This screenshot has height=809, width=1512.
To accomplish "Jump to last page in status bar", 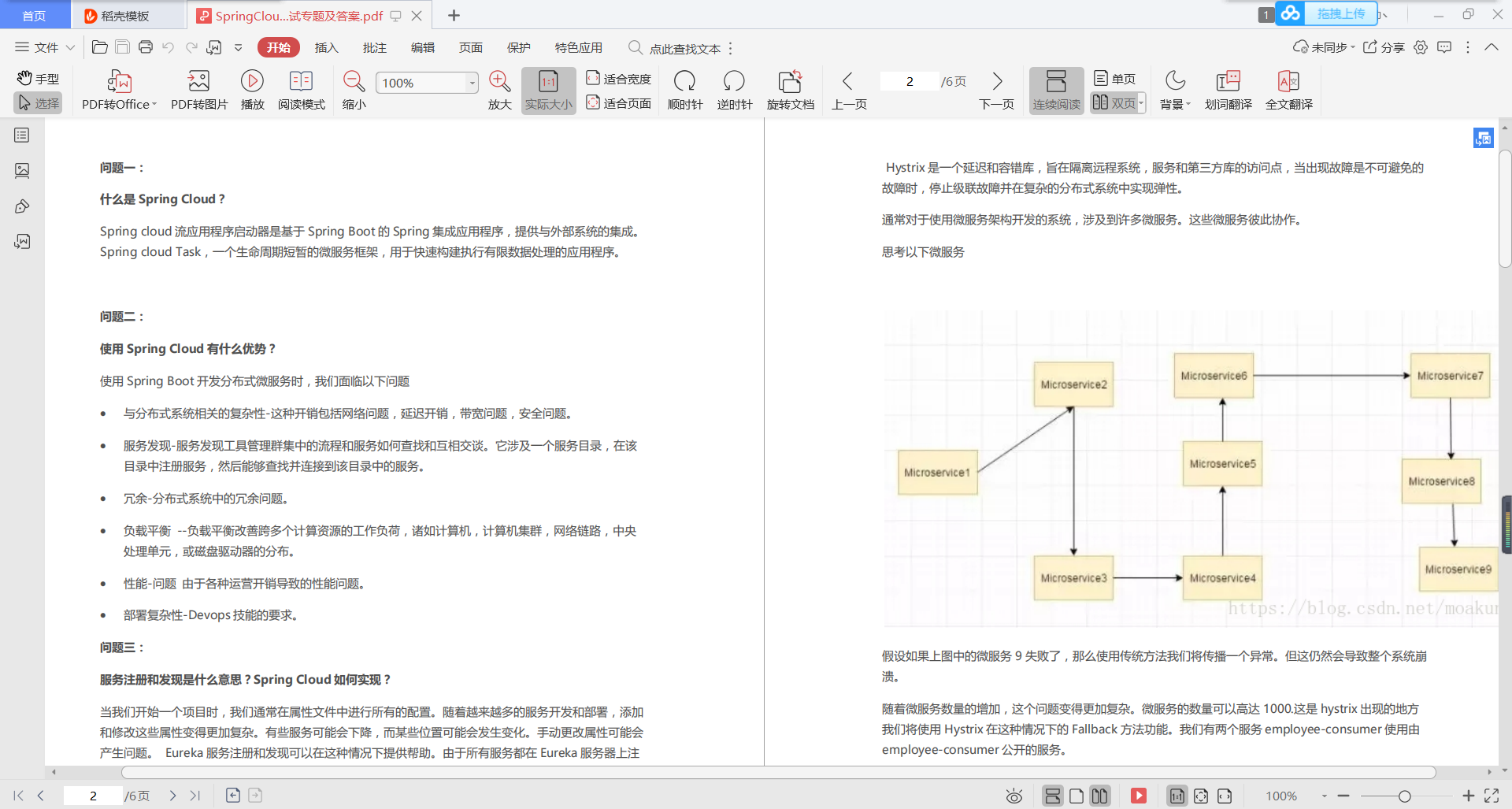I will pos(195,796).
